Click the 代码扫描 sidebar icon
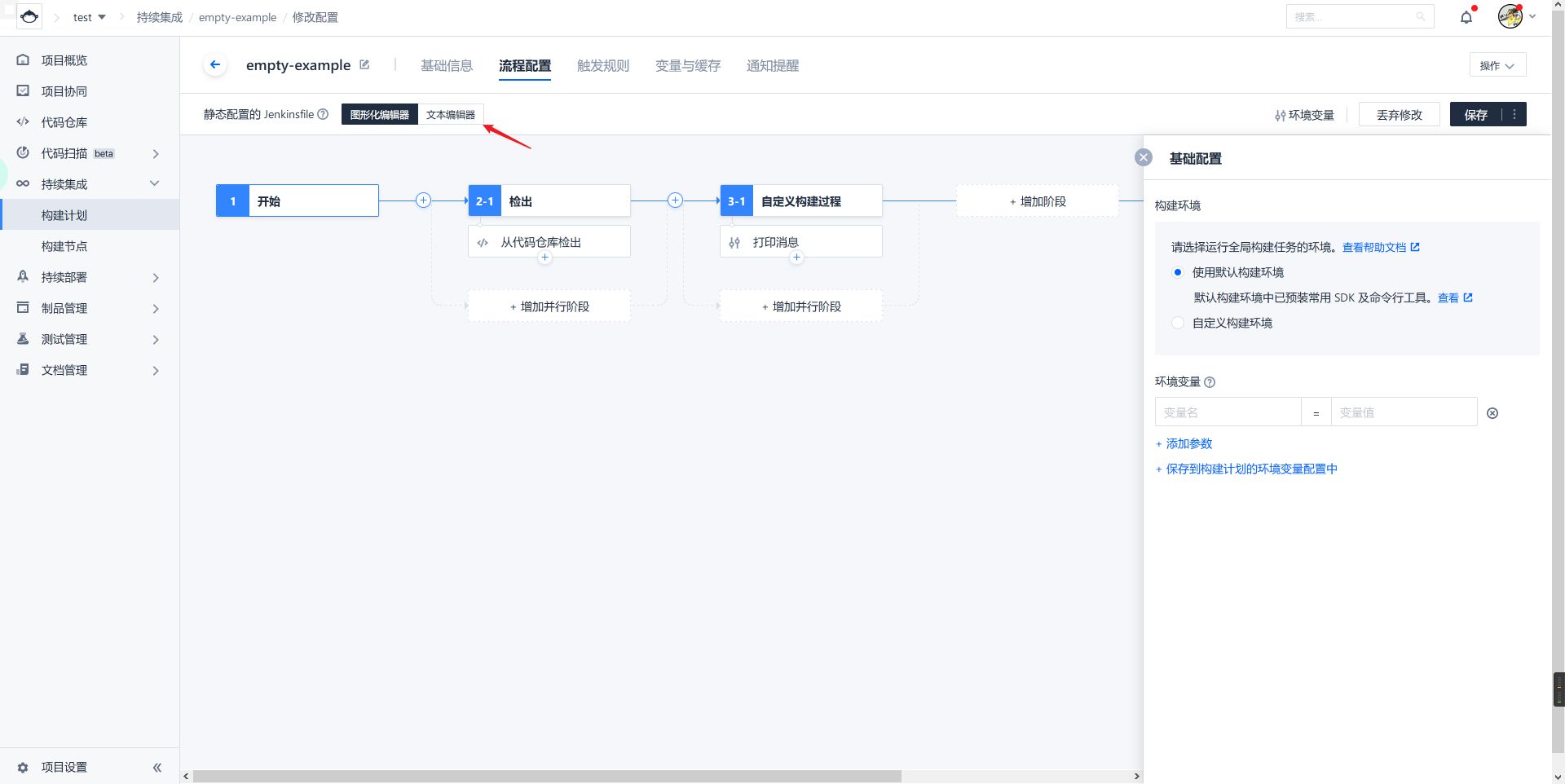The width and height of the screenshot is (1565, 784). 22,153
